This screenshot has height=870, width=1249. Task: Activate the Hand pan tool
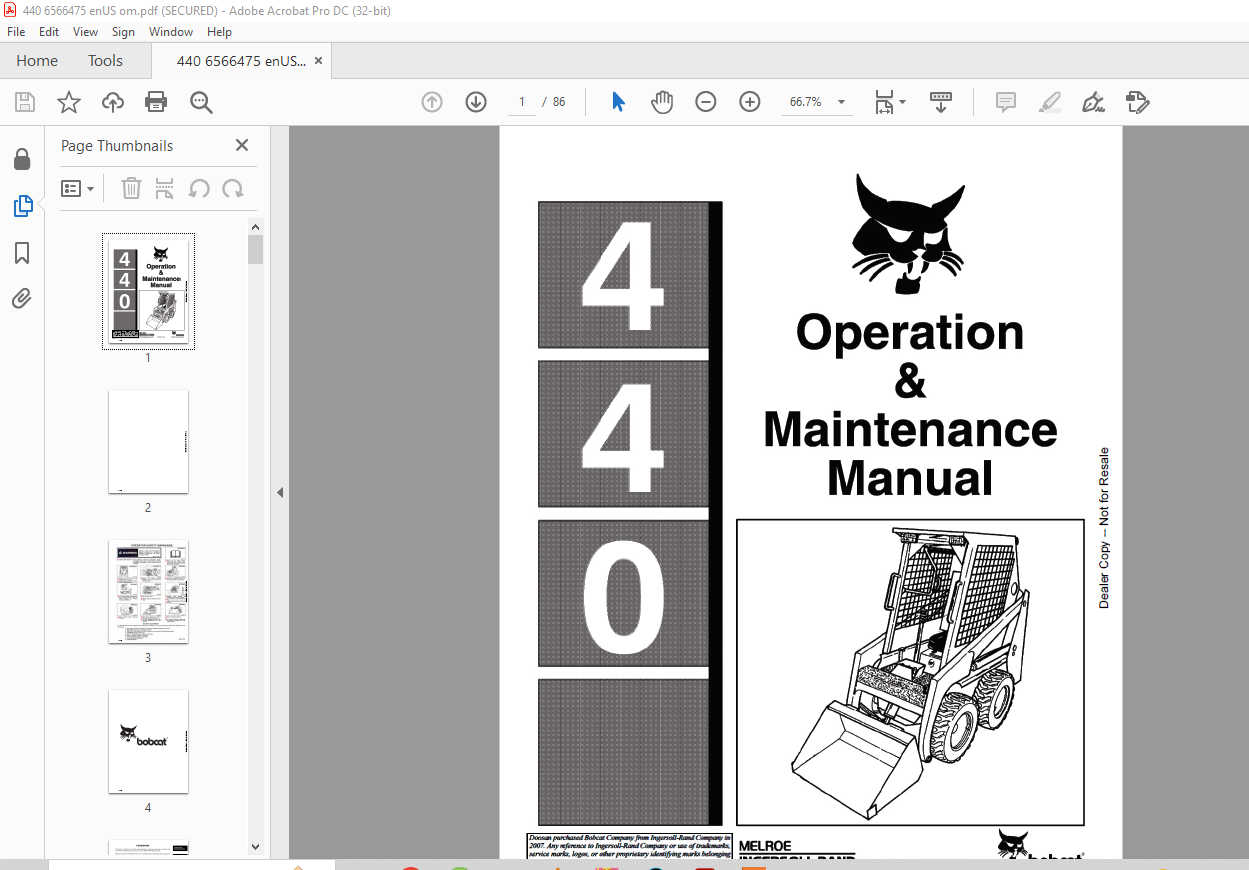(x=662, y=102)
